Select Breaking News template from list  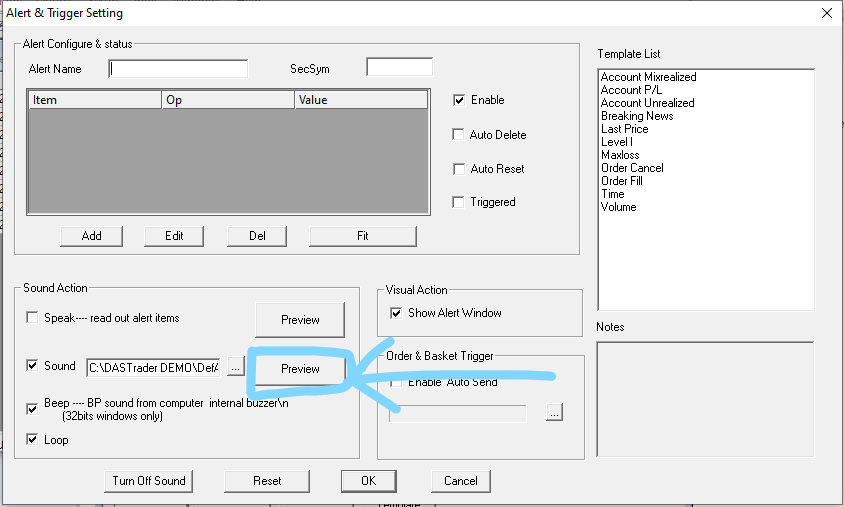click(636, 116)
